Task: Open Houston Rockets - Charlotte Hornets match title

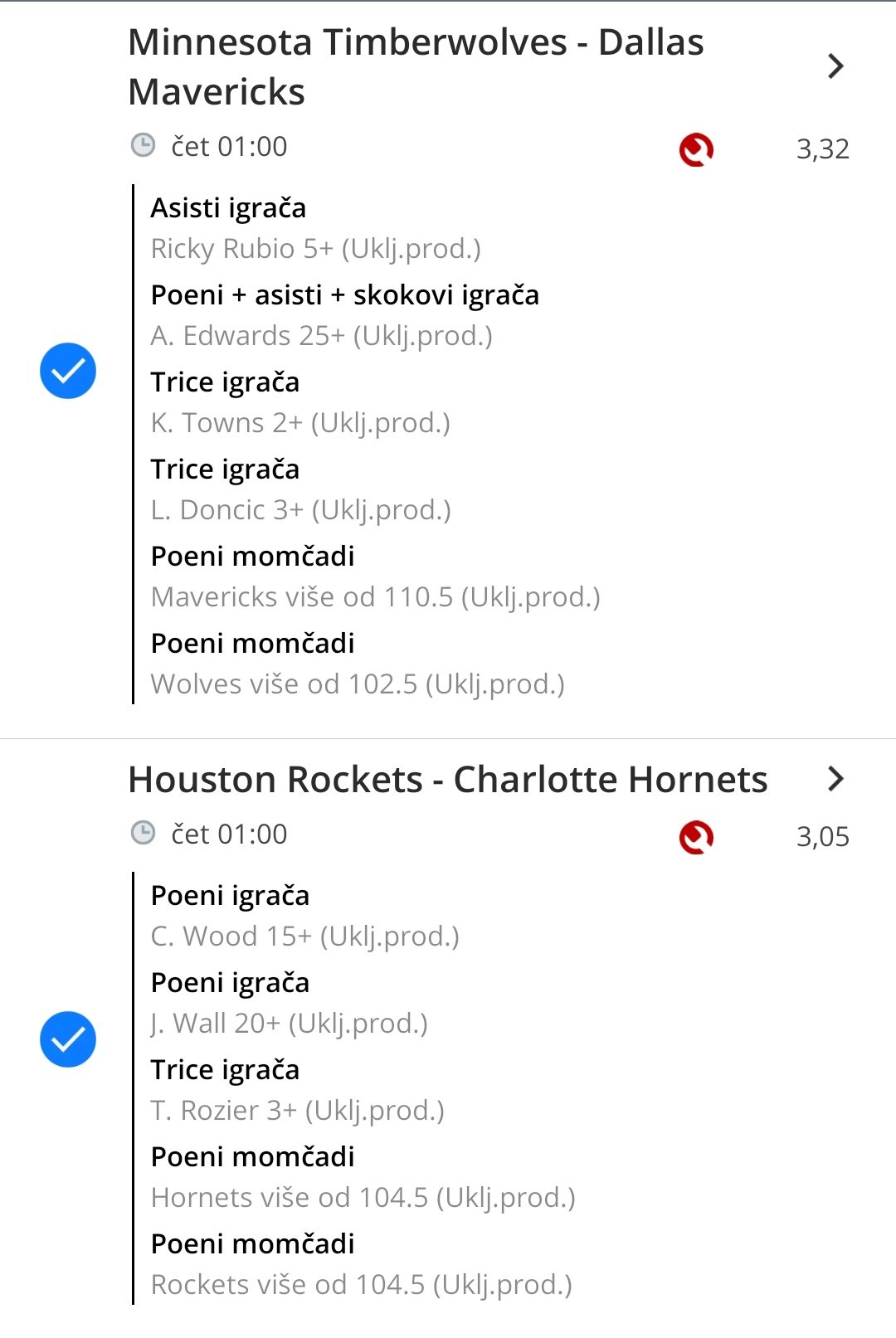Action: tap(448, 780)
